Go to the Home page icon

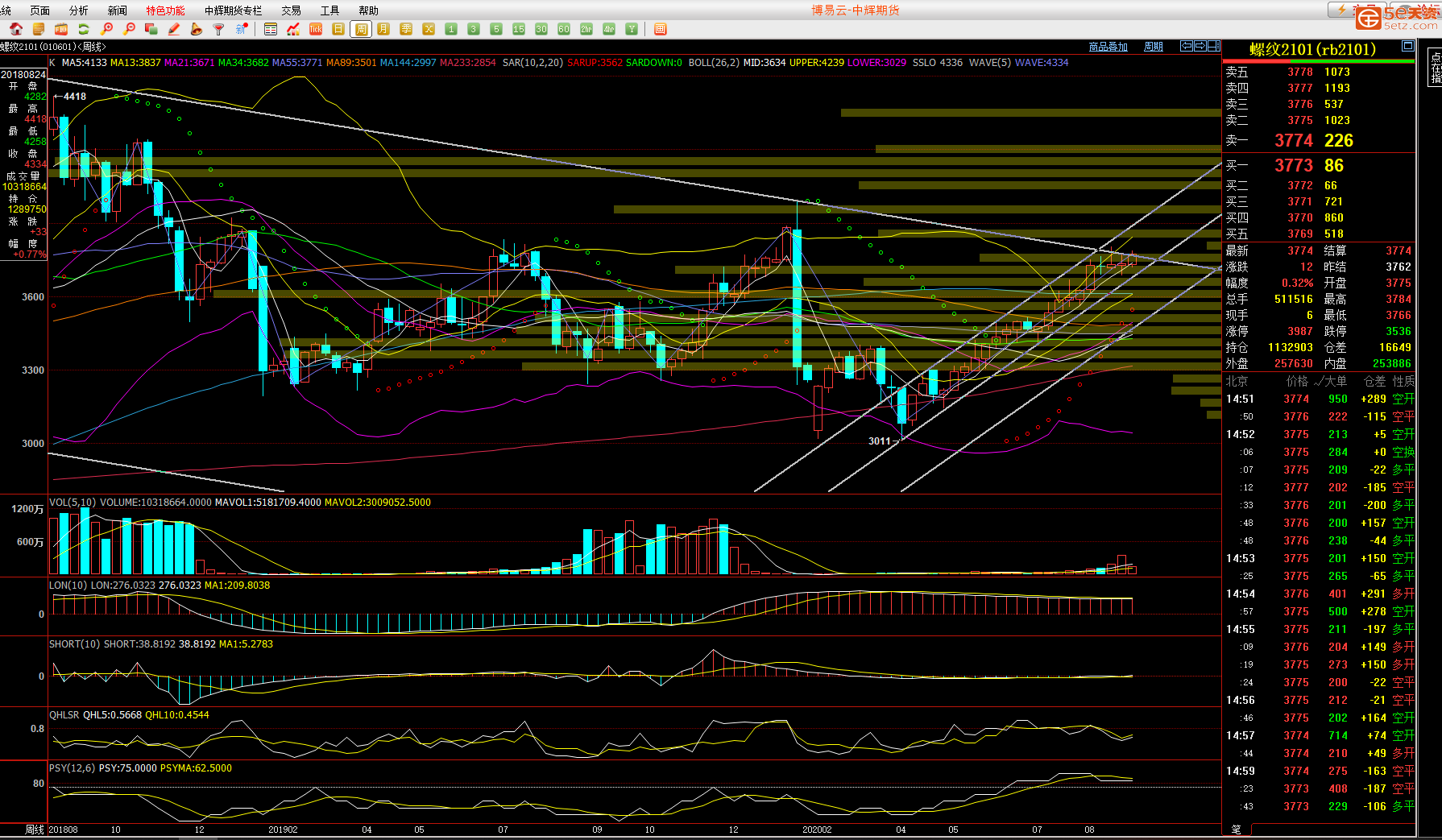tap(16, 29)
